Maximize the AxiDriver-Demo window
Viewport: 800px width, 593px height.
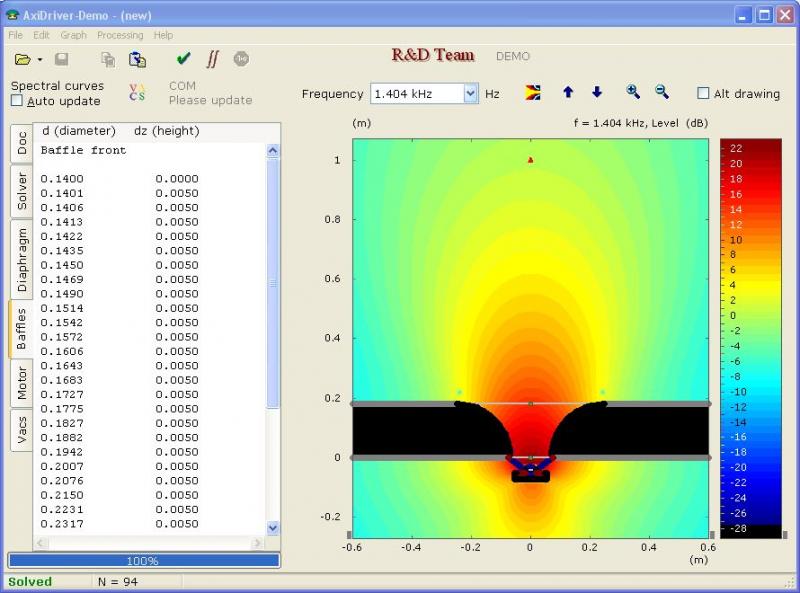[764, 15]
